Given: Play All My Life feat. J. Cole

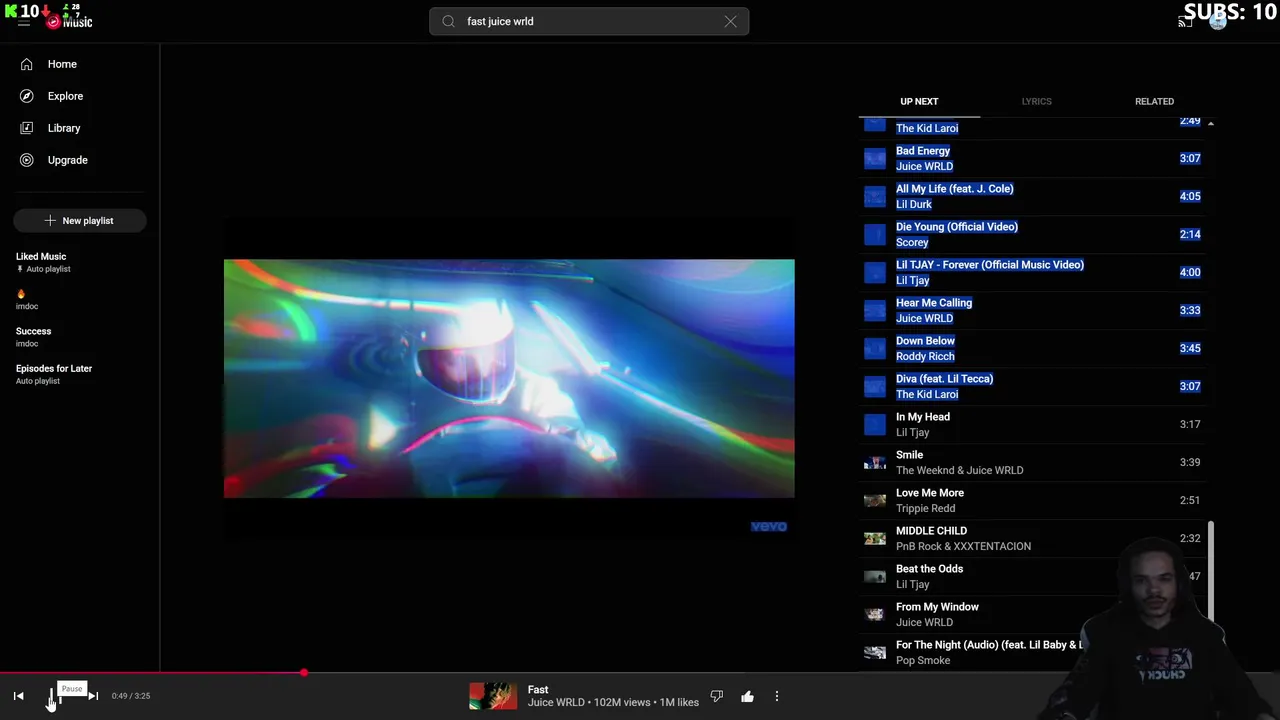Looking at the screenshot, I should 1033,196.
